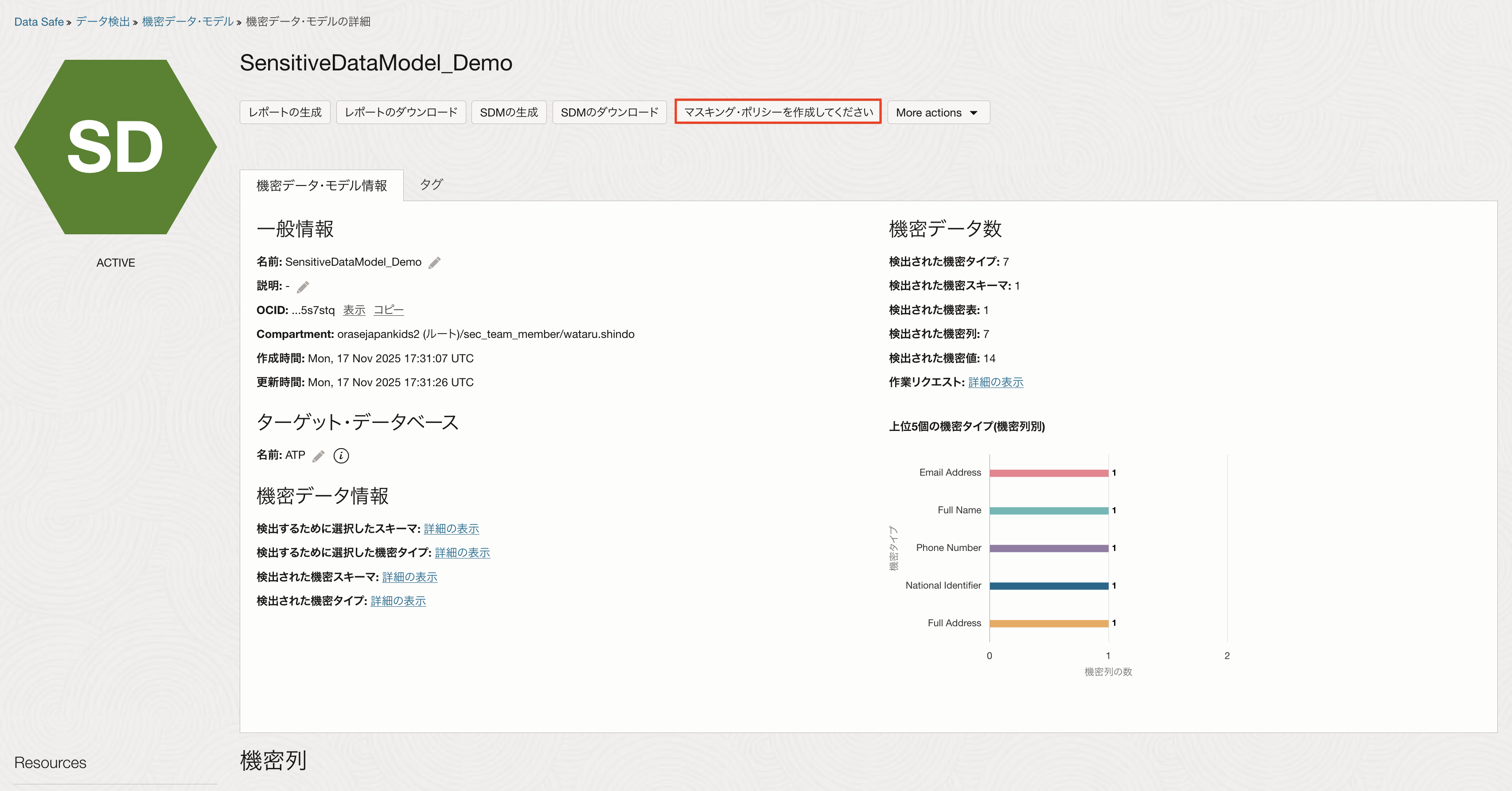Click the SDMのダウンロード button
Screen dimensions: 1512x791
tap(609, 112)
